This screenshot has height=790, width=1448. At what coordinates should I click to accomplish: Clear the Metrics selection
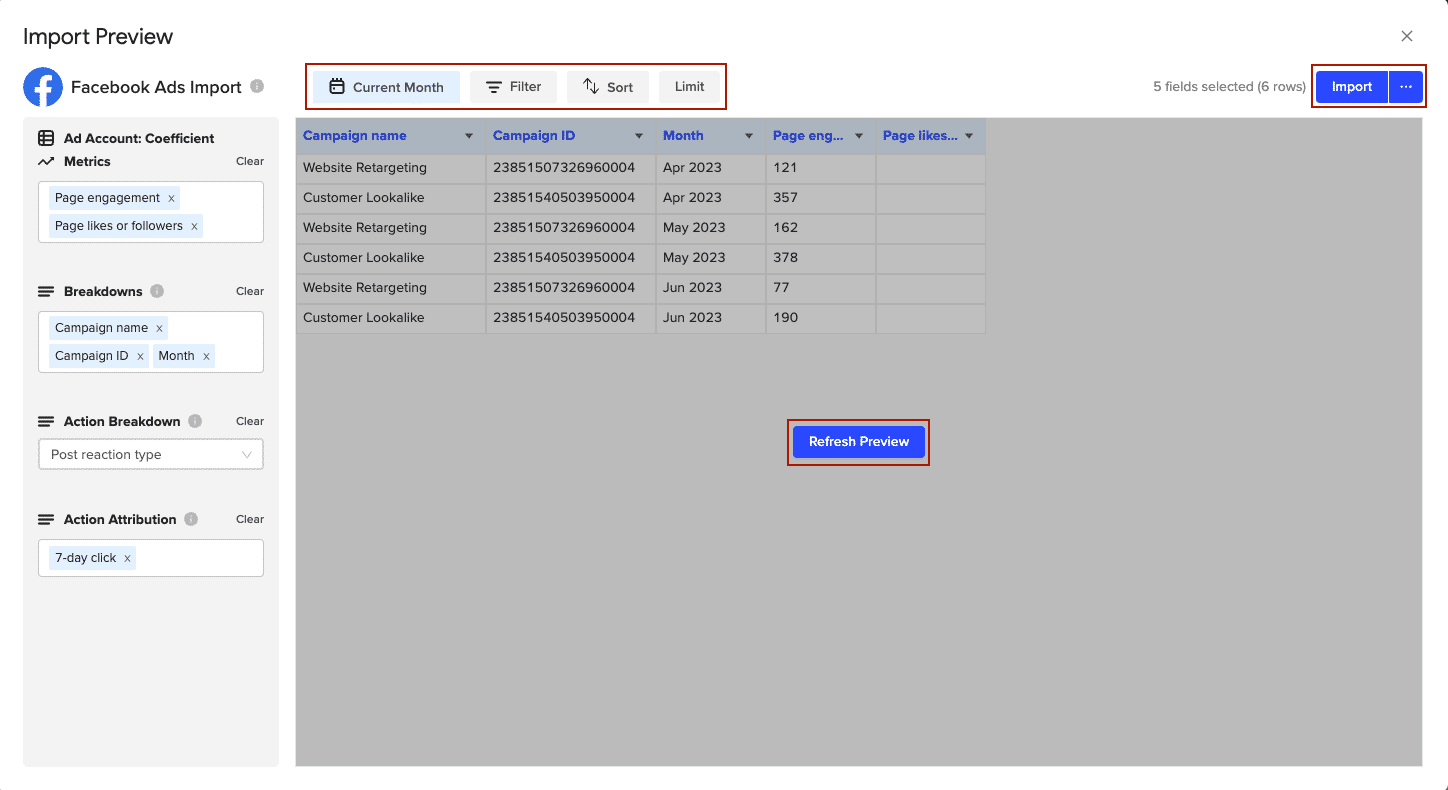click(250, 161)
